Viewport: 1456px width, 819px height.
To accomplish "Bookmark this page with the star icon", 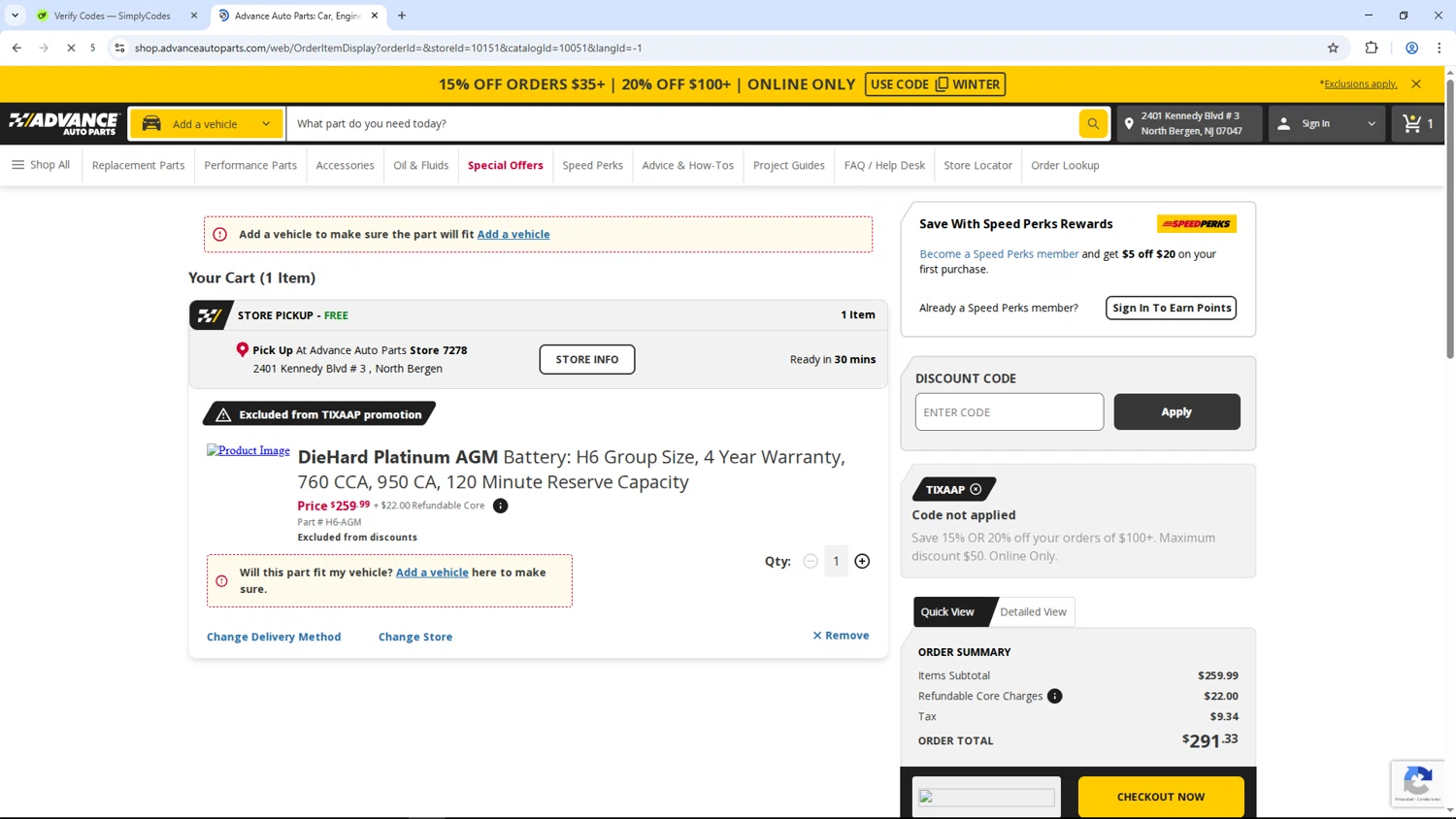I will coord(1333,48).
